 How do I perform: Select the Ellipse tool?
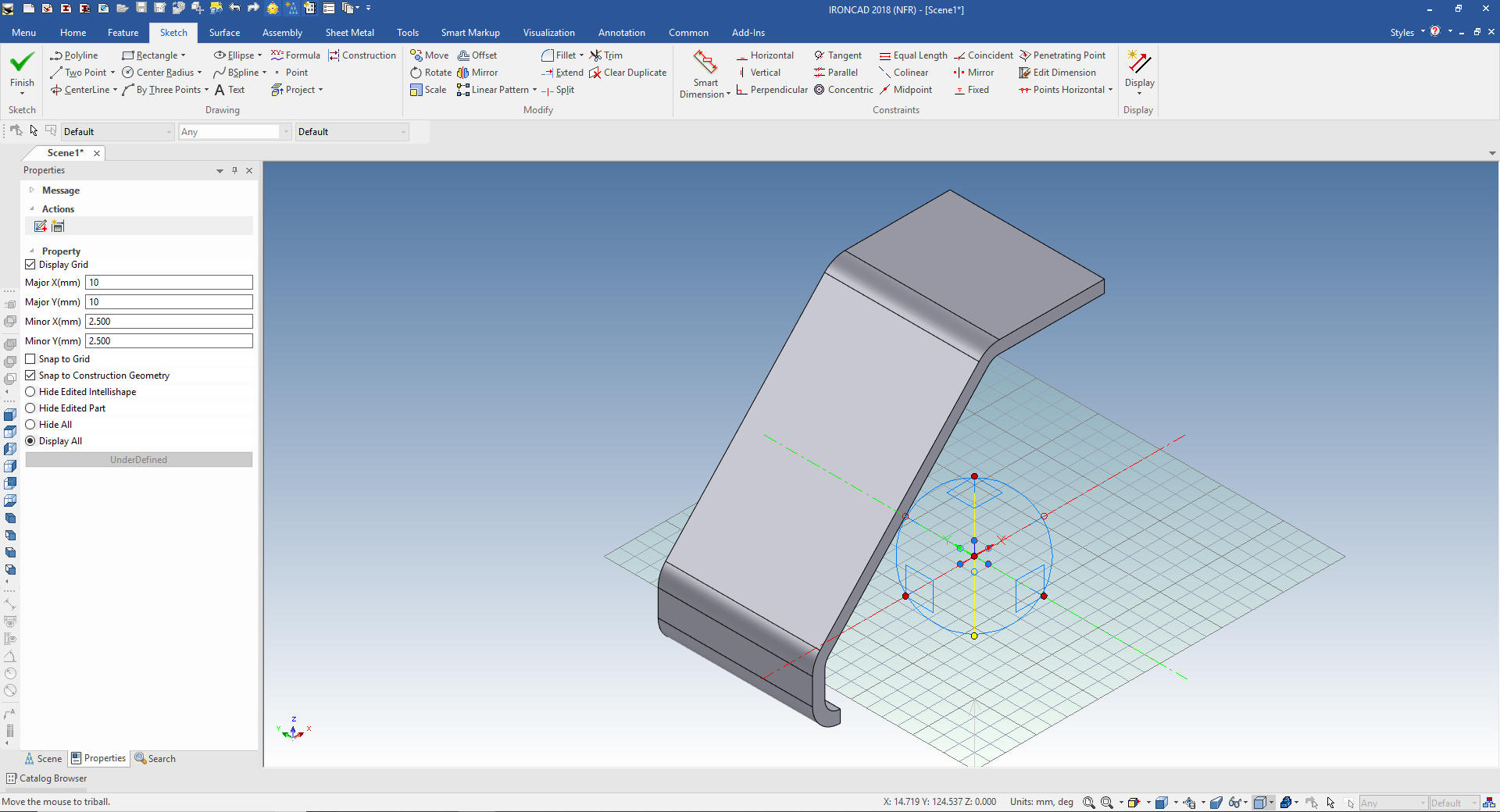tap(234, 55)
